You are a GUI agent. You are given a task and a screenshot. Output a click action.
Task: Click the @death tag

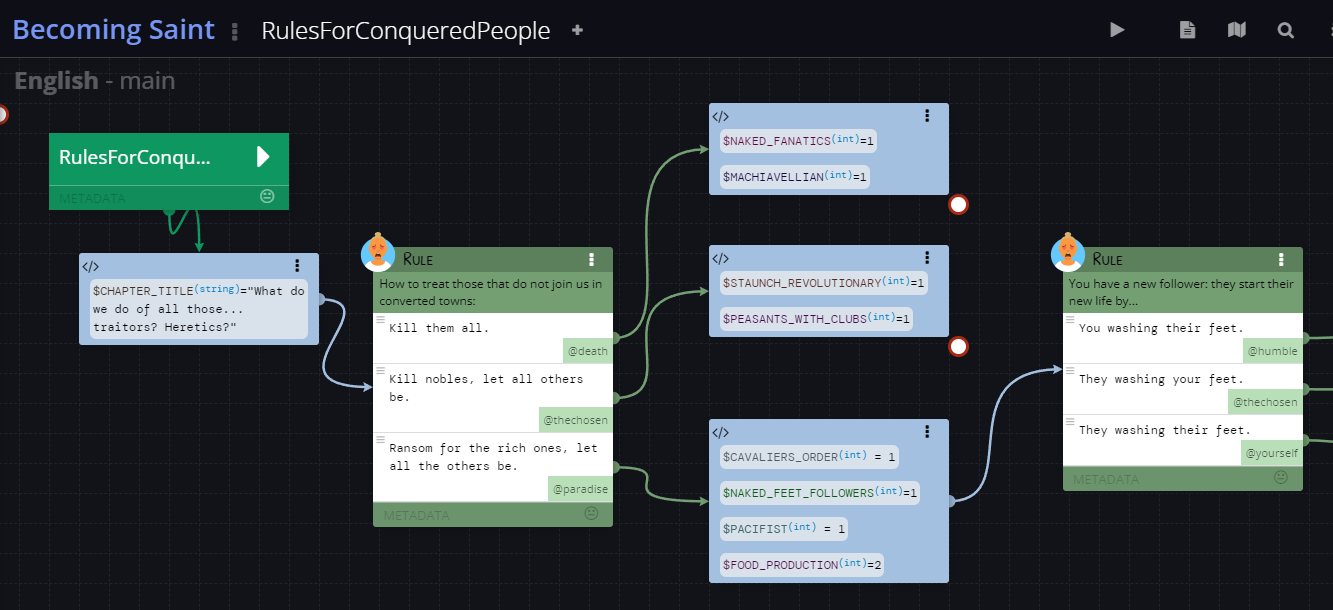[588, 350]
